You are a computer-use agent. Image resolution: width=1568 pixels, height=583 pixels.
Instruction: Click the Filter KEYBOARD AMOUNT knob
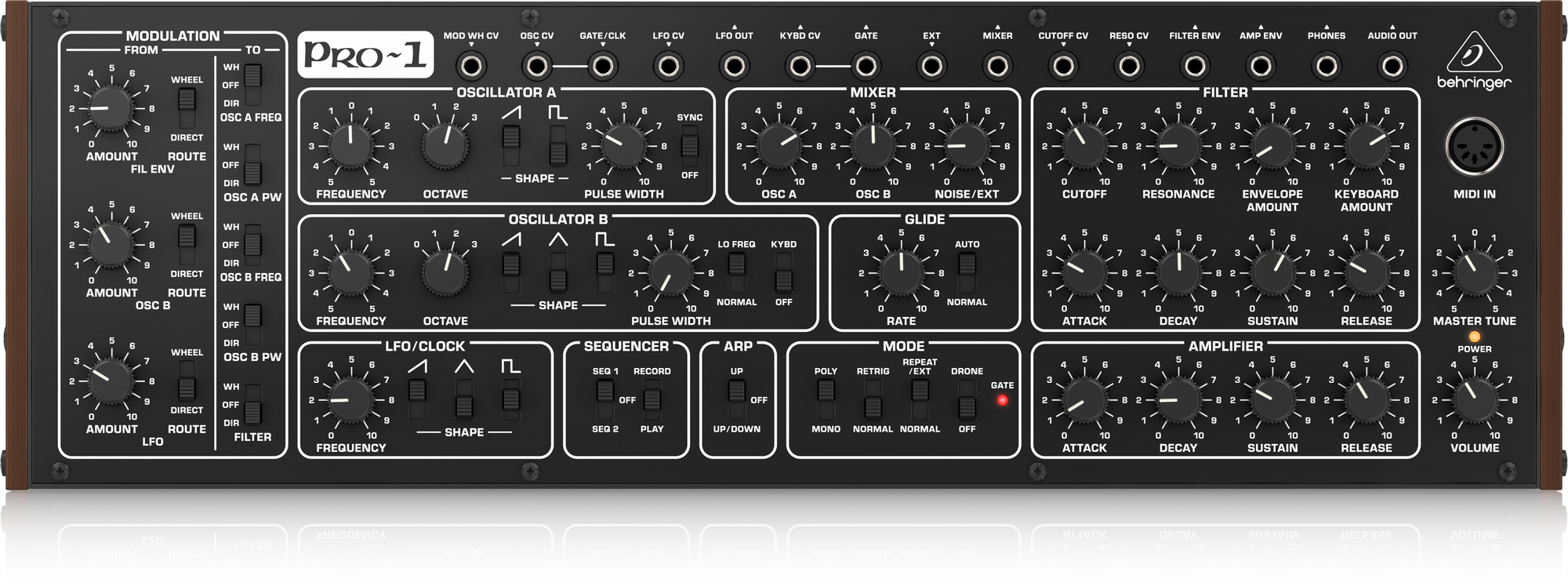point(1367,146)
